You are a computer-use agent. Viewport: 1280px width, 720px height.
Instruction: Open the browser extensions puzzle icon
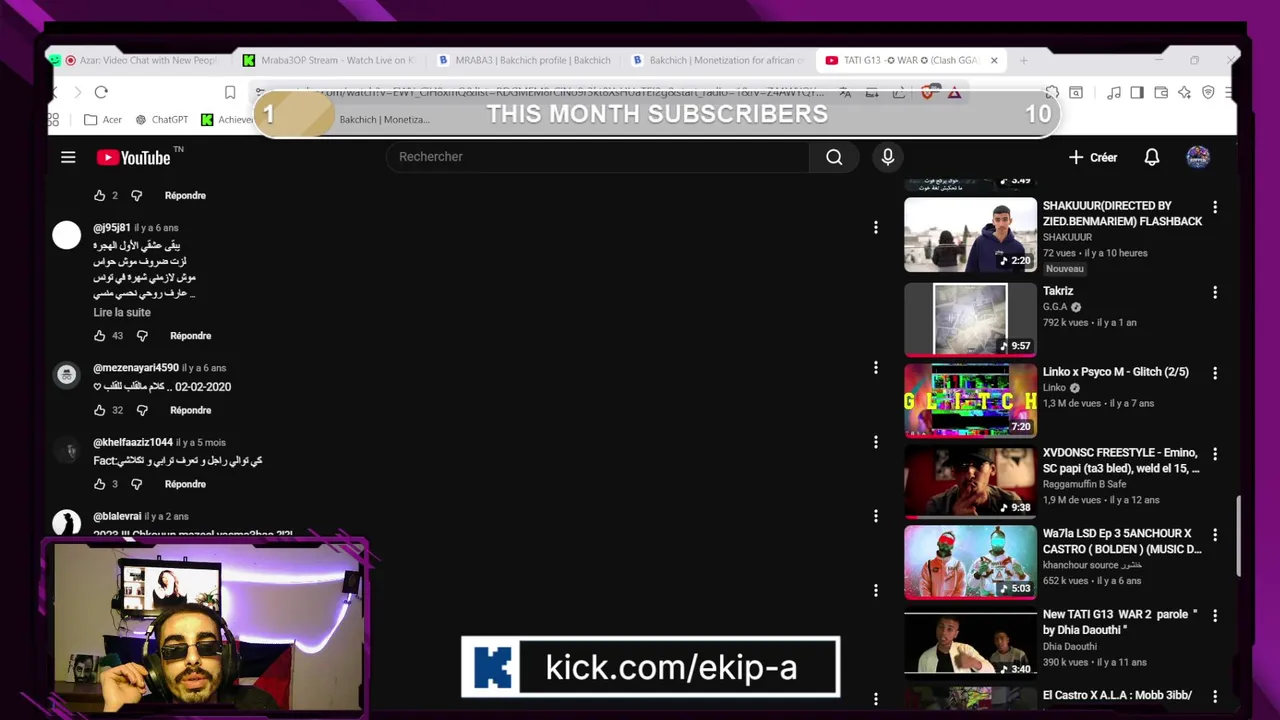point(1052,92)
